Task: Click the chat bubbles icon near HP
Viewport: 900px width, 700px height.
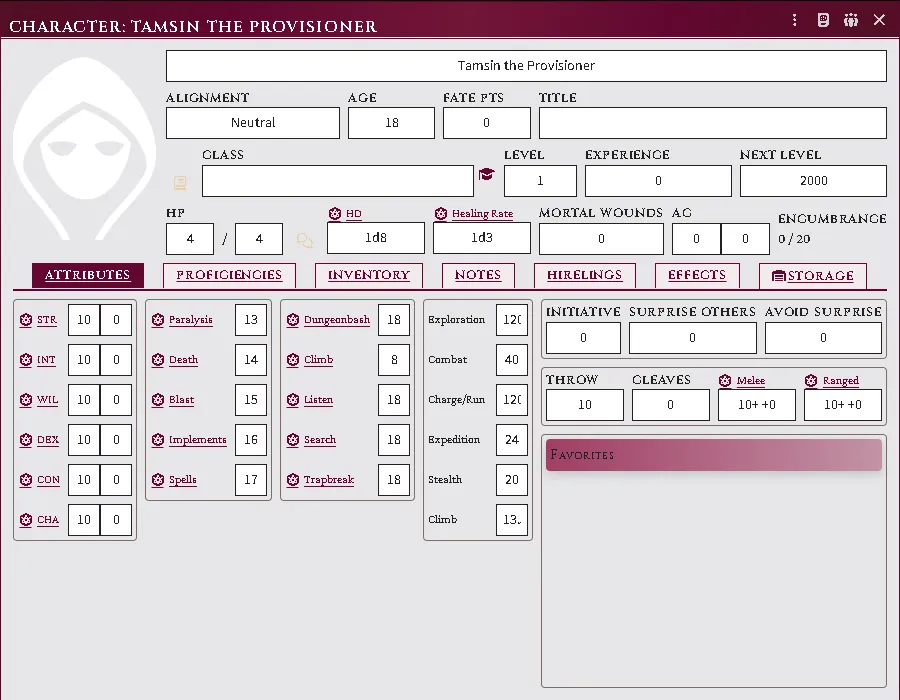Action: click(305, 240)
